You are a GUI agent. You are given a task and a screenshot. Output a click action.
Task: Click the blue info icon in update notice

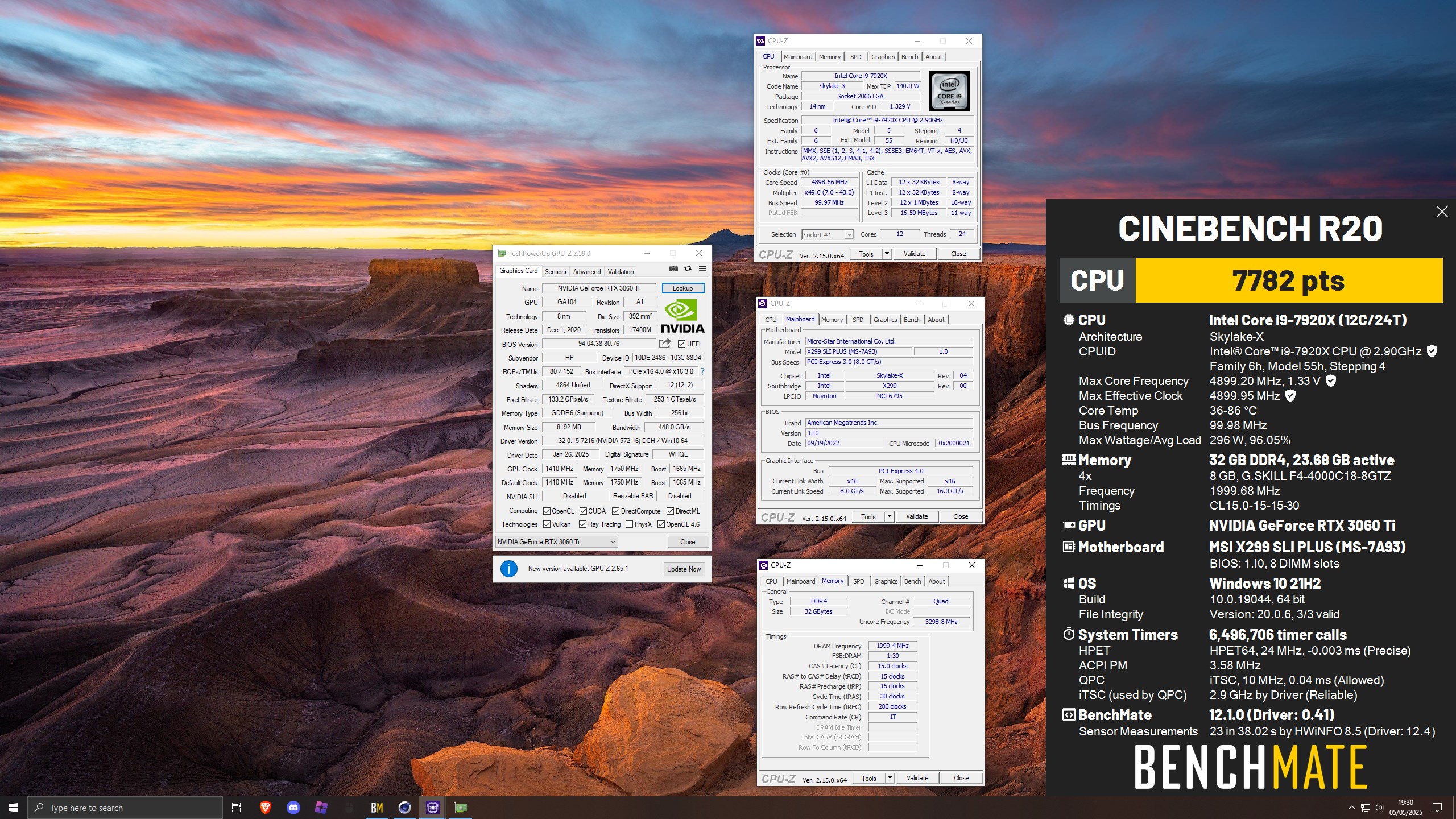[x=509, y=569]
